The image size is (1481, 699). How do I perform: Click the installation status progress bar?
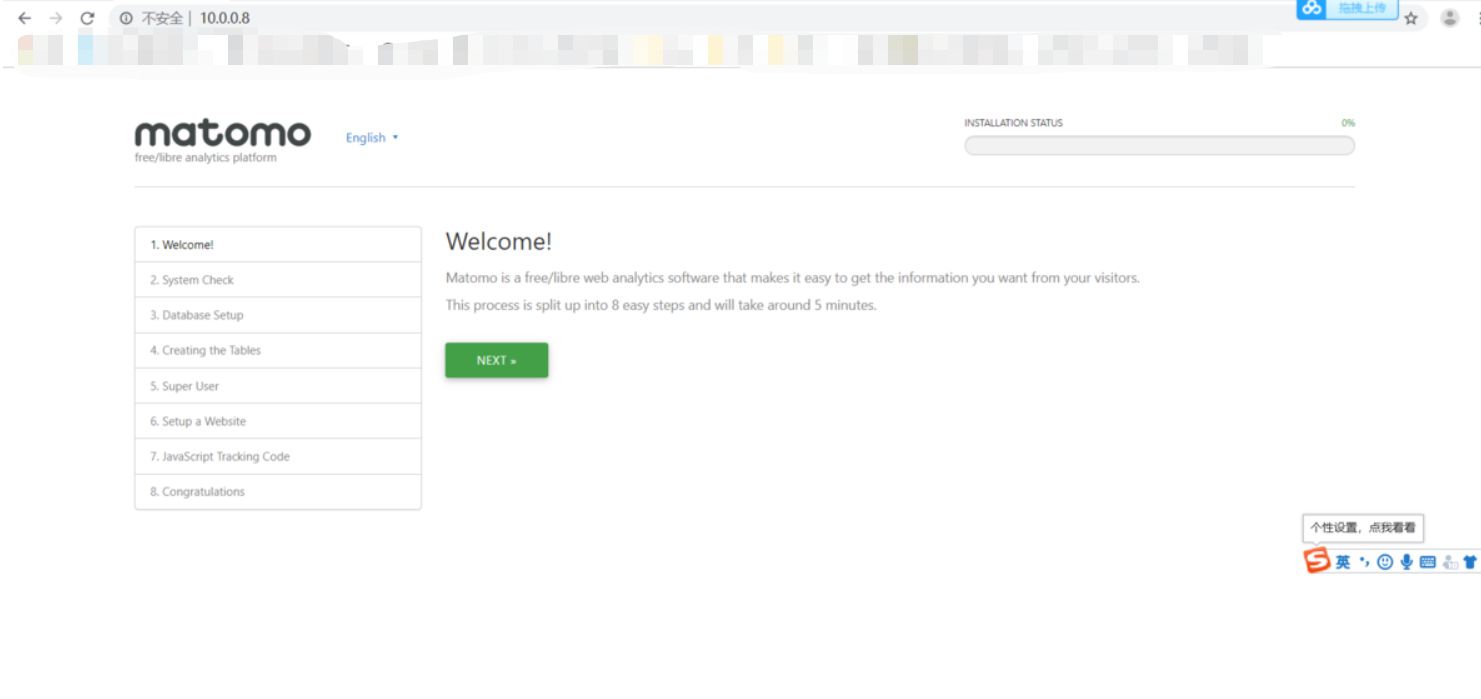(x=1159, y=146)
